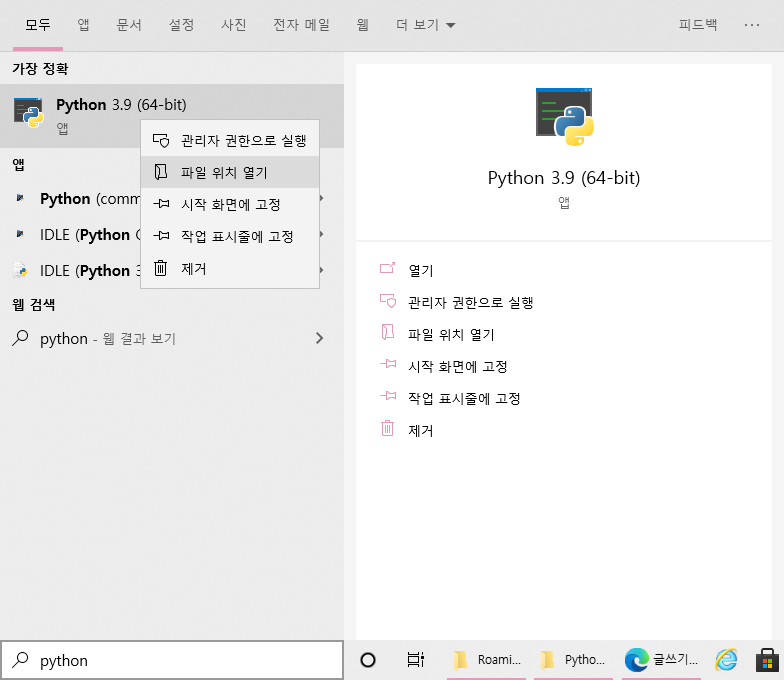The image size is (784, 680).
Task: Switch to the 사진 tab
Action: (x=234, y=24)
